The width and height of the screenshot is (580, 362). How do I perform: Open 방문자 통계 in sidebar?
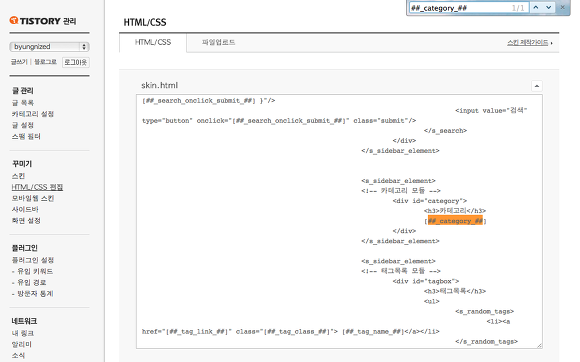33,294
